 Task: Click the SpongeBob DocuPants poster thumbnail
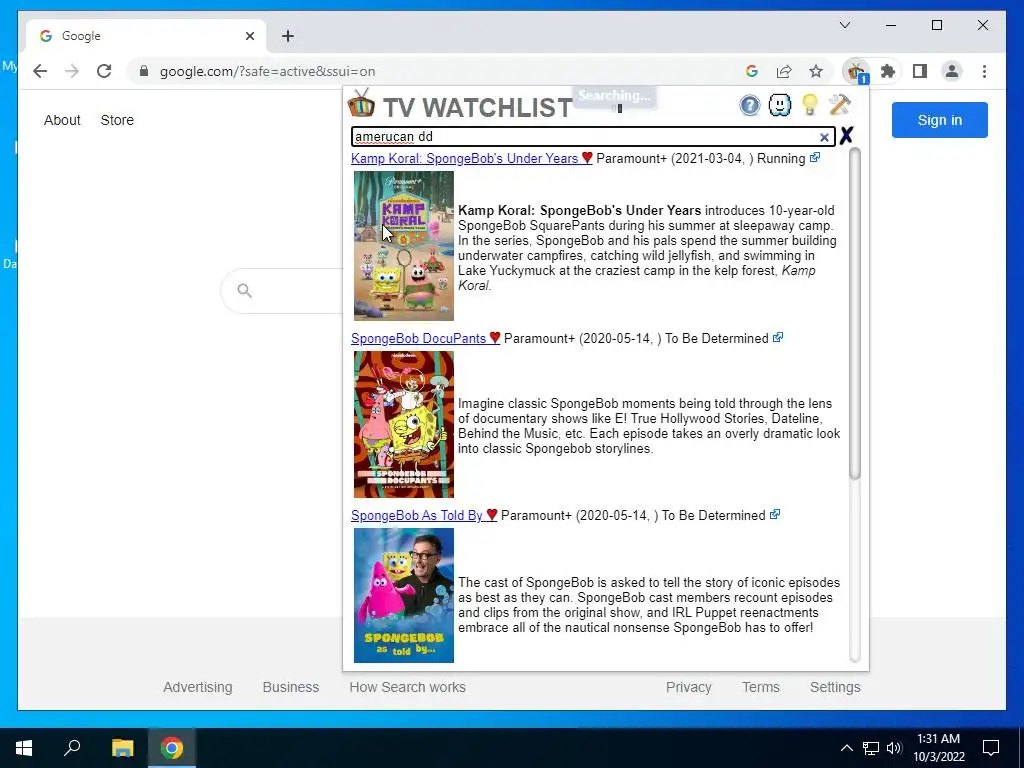tap(404, 424)
